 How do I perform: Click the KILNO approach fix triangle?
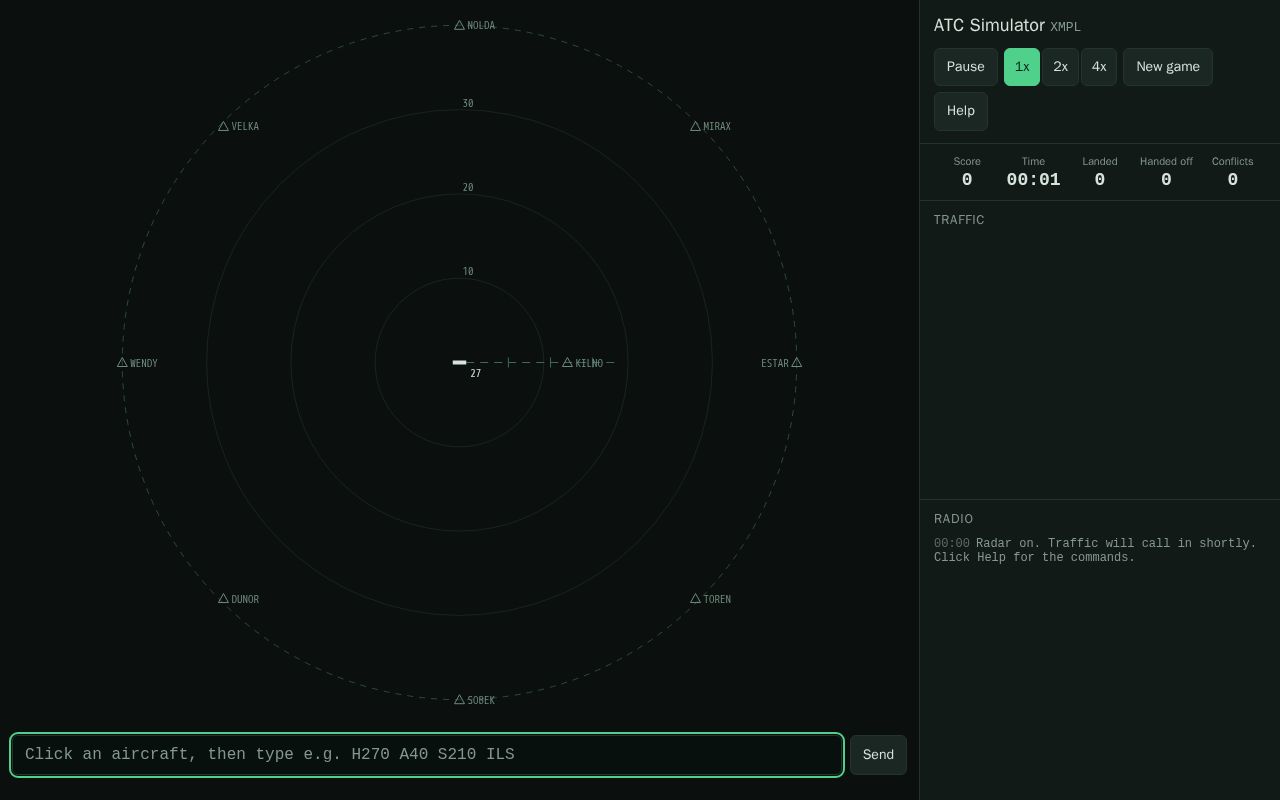click(x=567, y=363)
